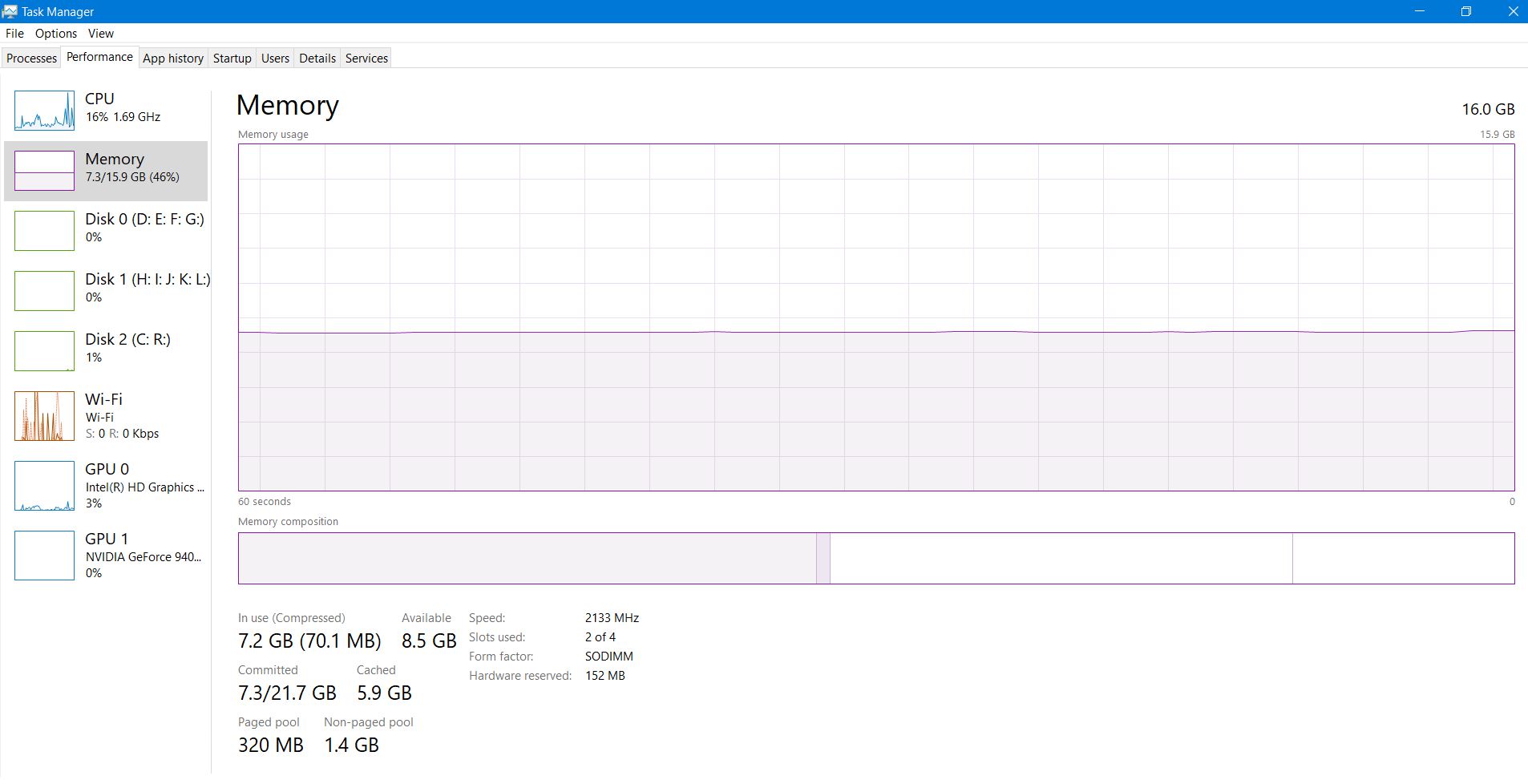Click the Memory usage graph area
The width and height of the screenshot is (1528, 784).
(x=876, y=317)
